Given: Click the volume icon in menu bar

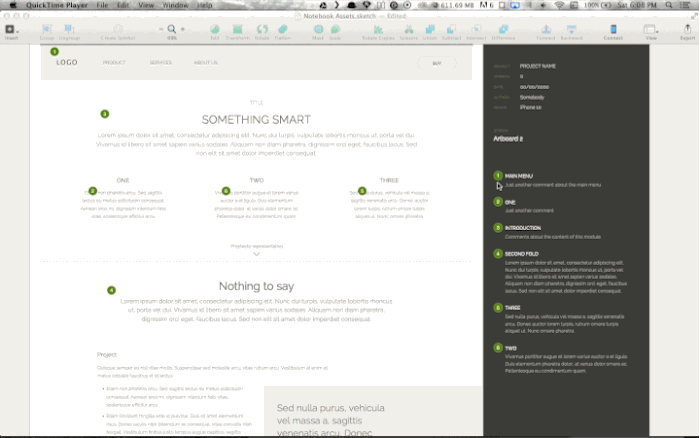Looking at the screenshot, I should (x=543, y=5).
